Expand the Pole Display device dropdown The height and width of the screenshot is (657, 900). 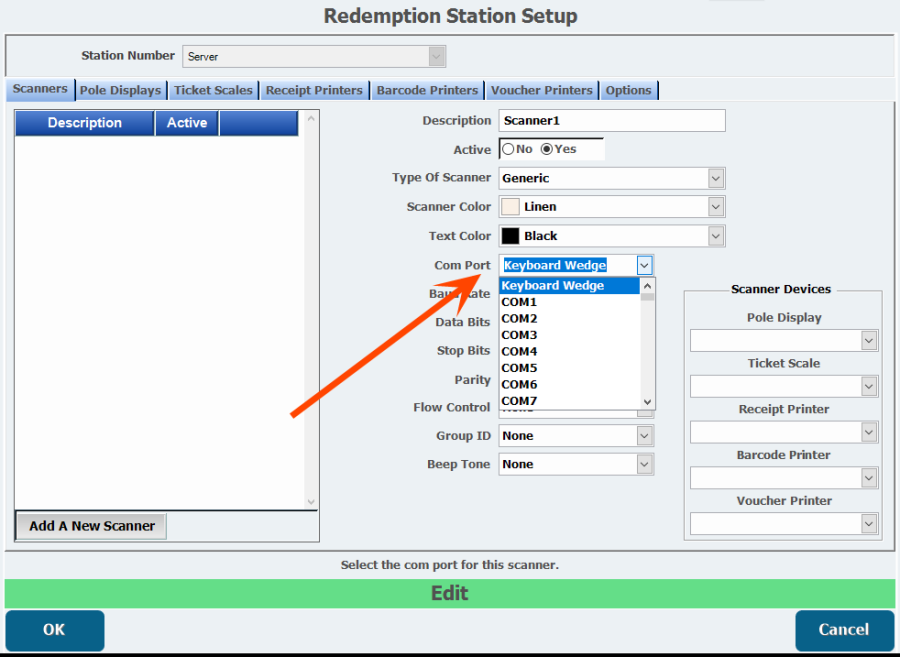tap(868, 341)
